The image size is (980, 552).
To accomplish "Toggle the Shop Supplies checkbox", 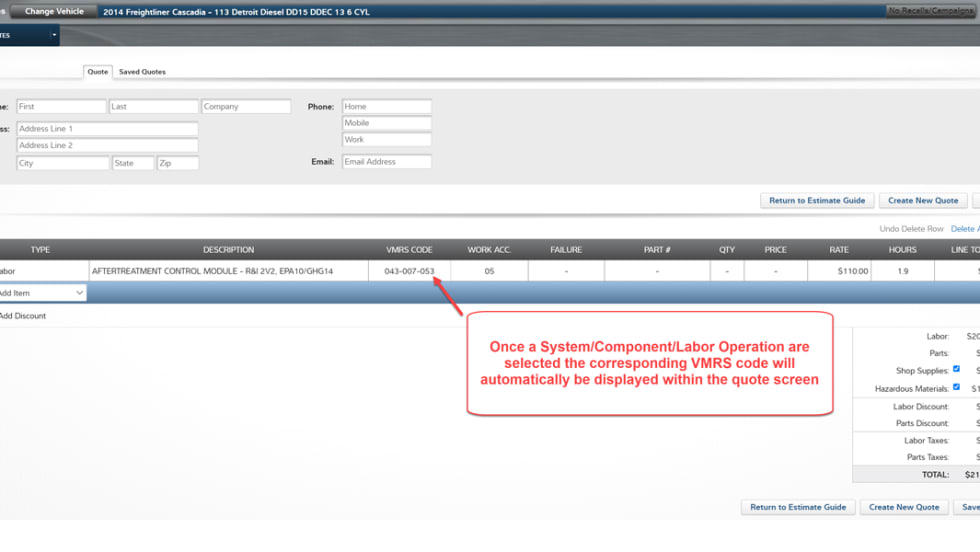I will click(x=956, y=369).
